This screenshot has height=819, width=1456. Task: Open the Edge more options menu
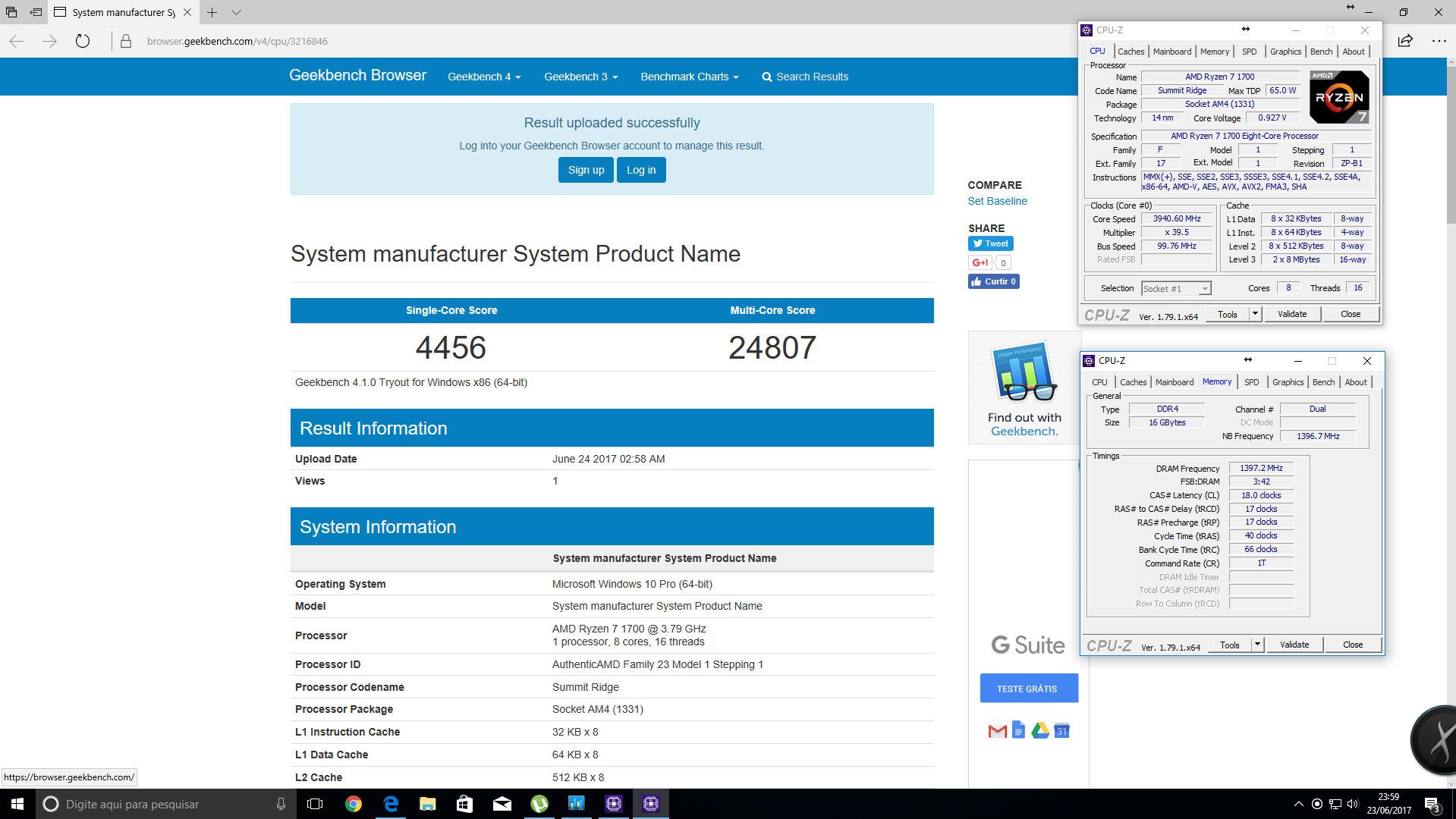(x=1439, y=41)
